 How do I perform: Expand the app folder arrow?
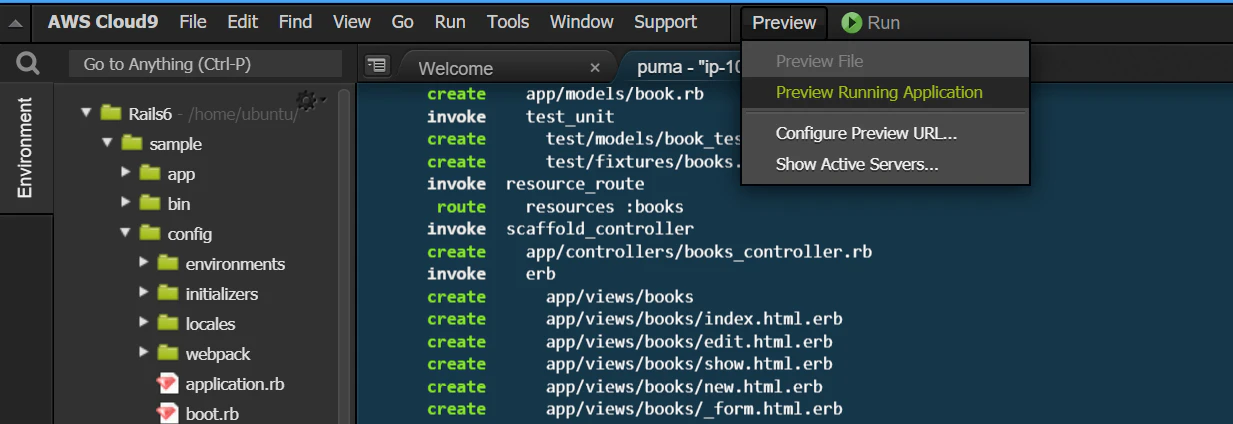(125, 173)
